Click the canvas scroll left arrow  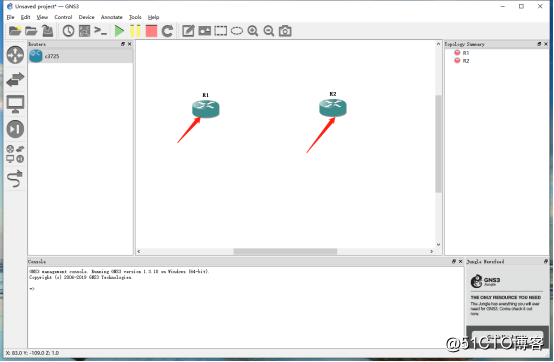point(139,251)
